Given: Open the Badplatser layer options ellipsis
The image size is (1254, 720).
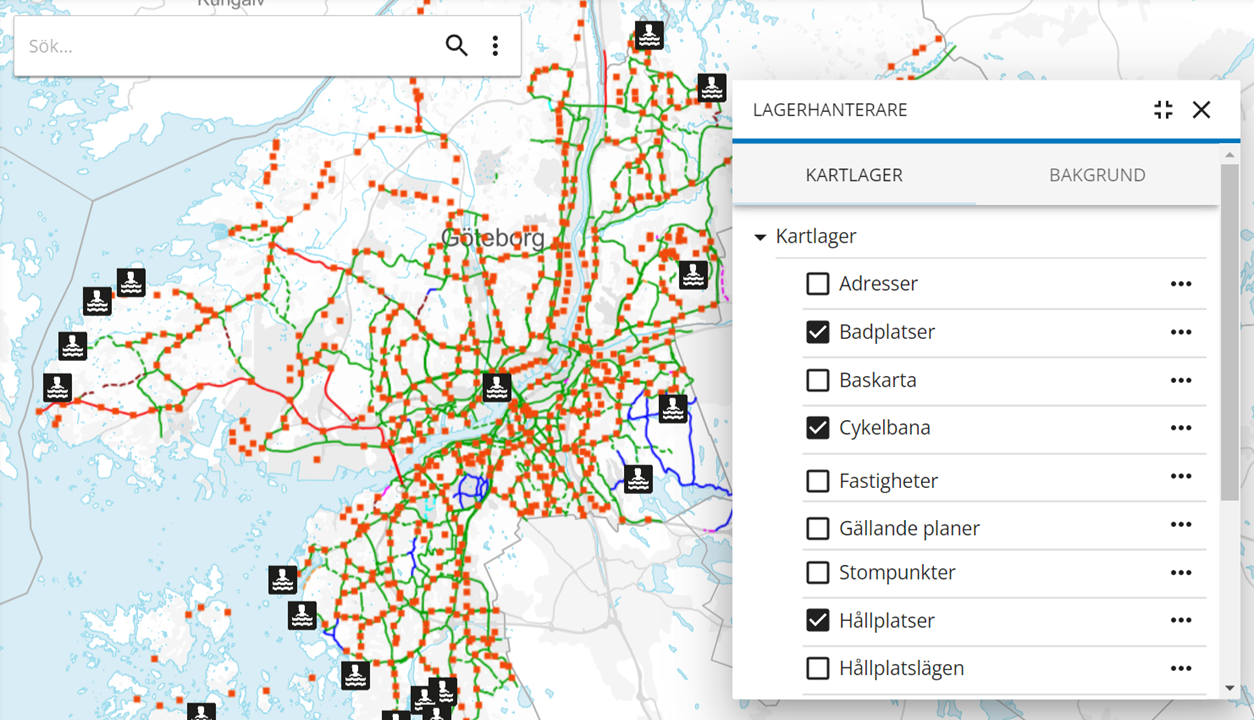Looking at the screenshot, I should [1180, 332].
